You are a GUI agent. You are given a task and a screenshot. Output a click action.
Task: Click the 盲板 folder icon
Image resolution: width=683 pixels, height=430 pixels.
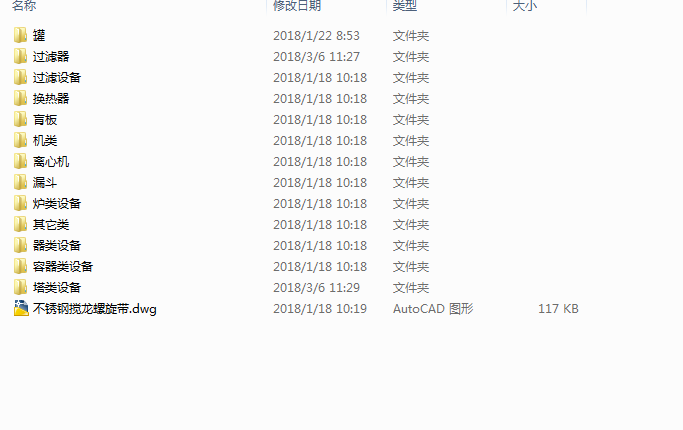point(20,119)
